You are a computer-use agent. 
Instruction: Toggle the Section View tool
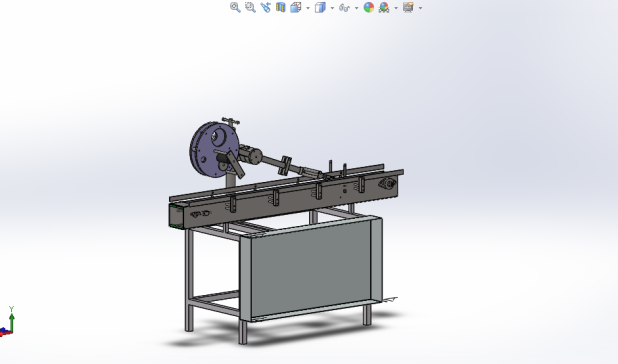coord(280,7)
